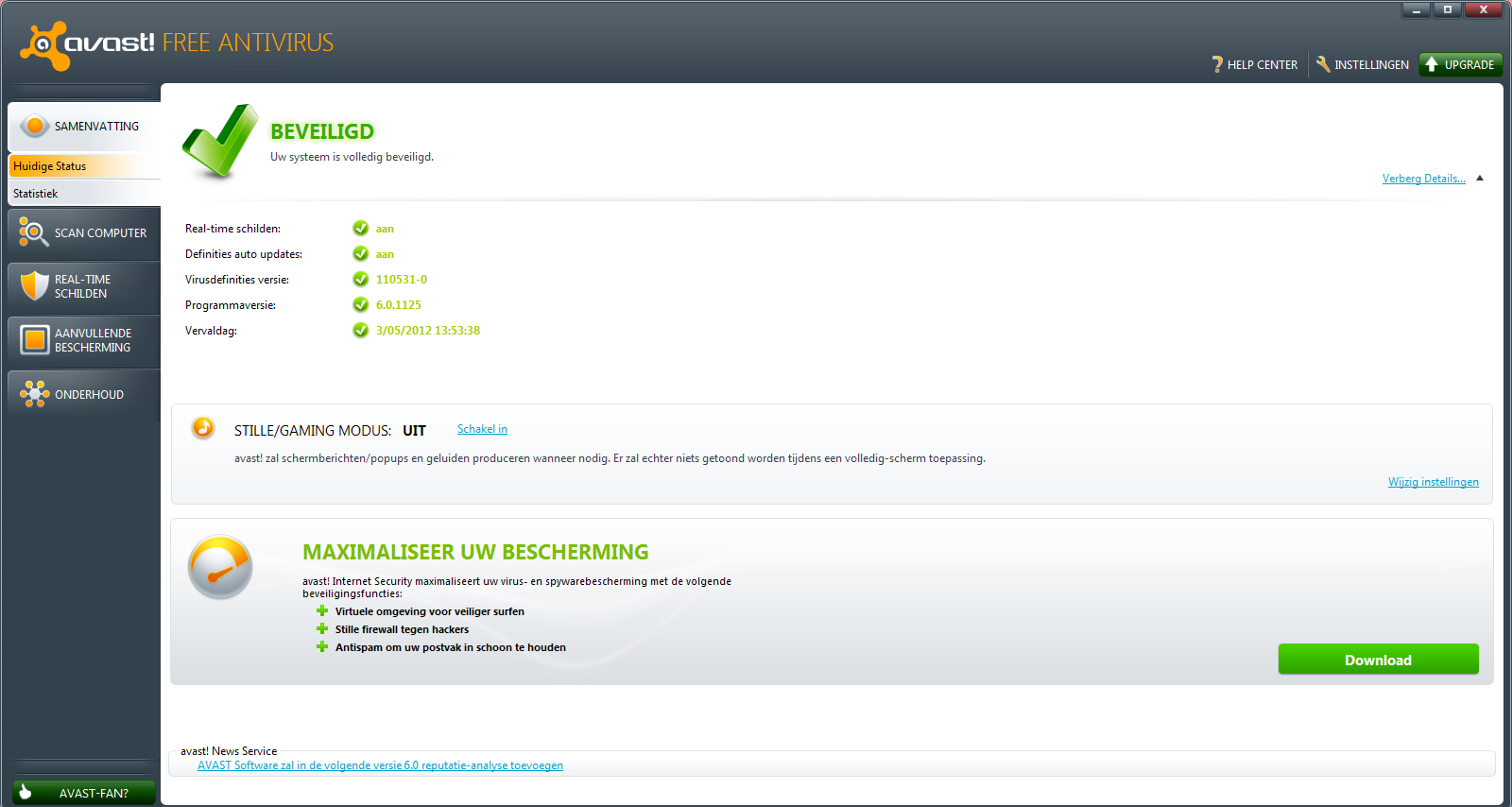Click the UIT status of Stille/Gaming modus

coord(414,430)
